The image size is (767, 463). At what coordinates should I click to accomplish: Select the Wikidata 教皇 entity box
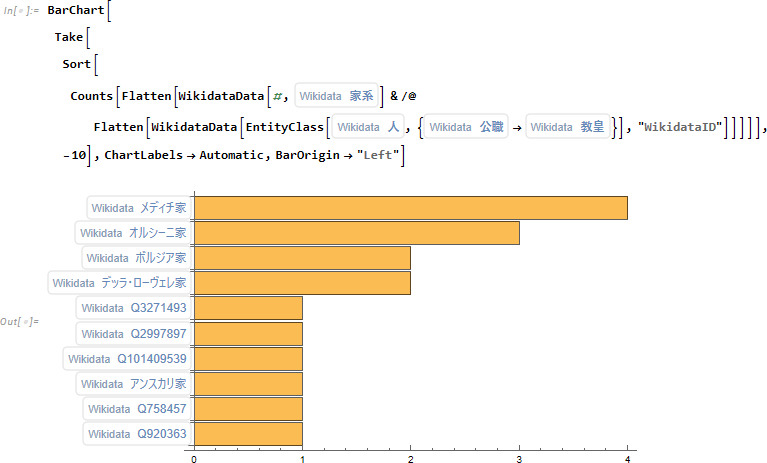(x=567, y=127)
